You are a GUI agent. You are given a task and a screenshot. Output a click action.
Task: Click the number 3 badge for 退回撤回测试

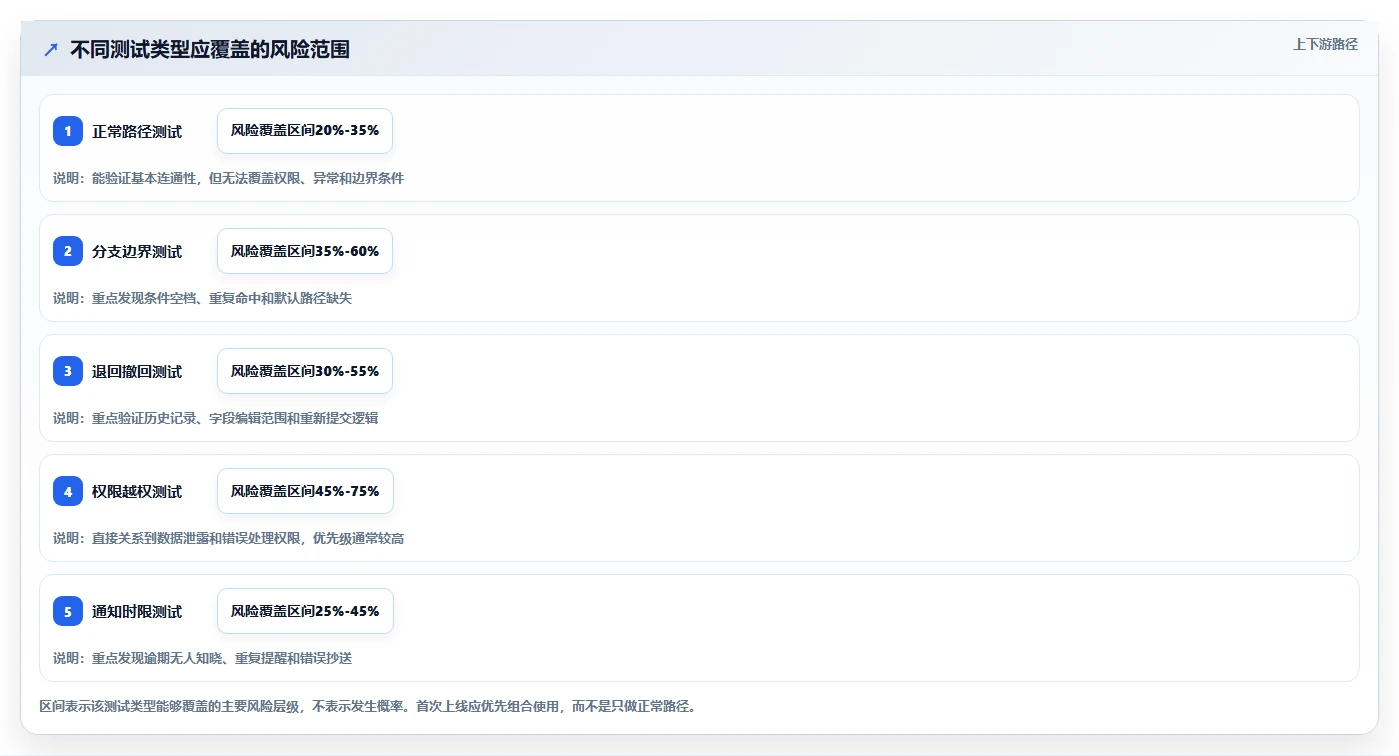pos(68,371)
